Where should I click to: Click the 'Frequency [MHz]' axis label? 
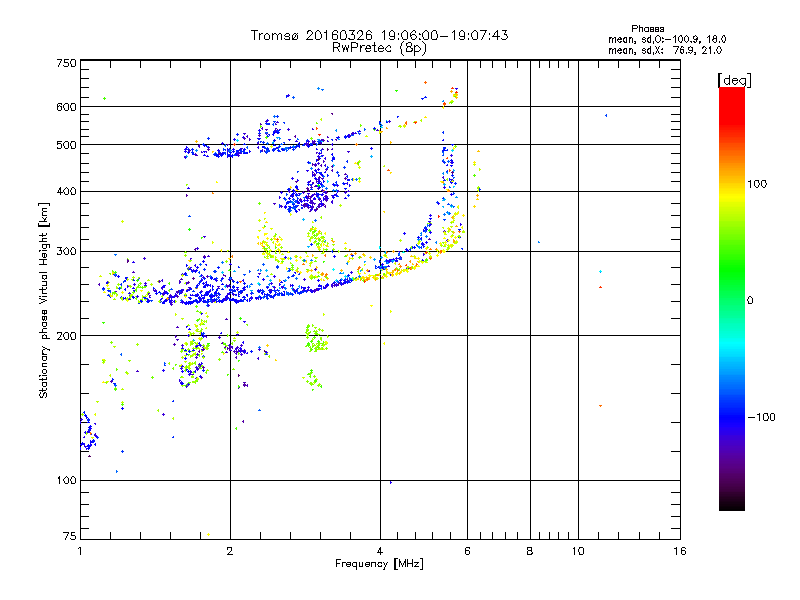(x=379, y=564)
